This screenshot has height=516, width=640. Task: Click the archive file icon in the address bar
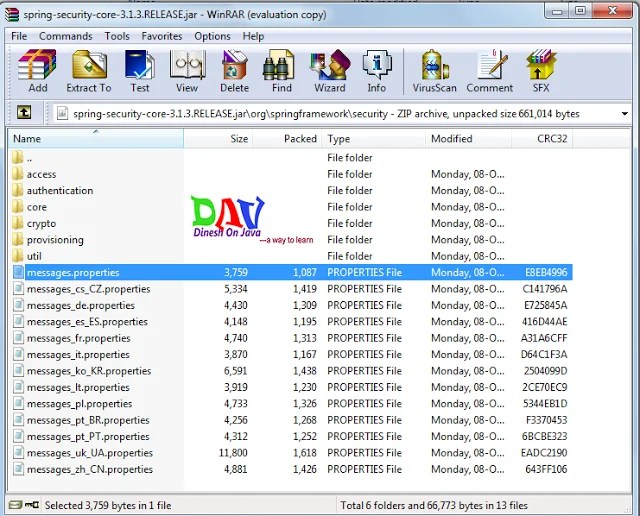click(62, 113)
